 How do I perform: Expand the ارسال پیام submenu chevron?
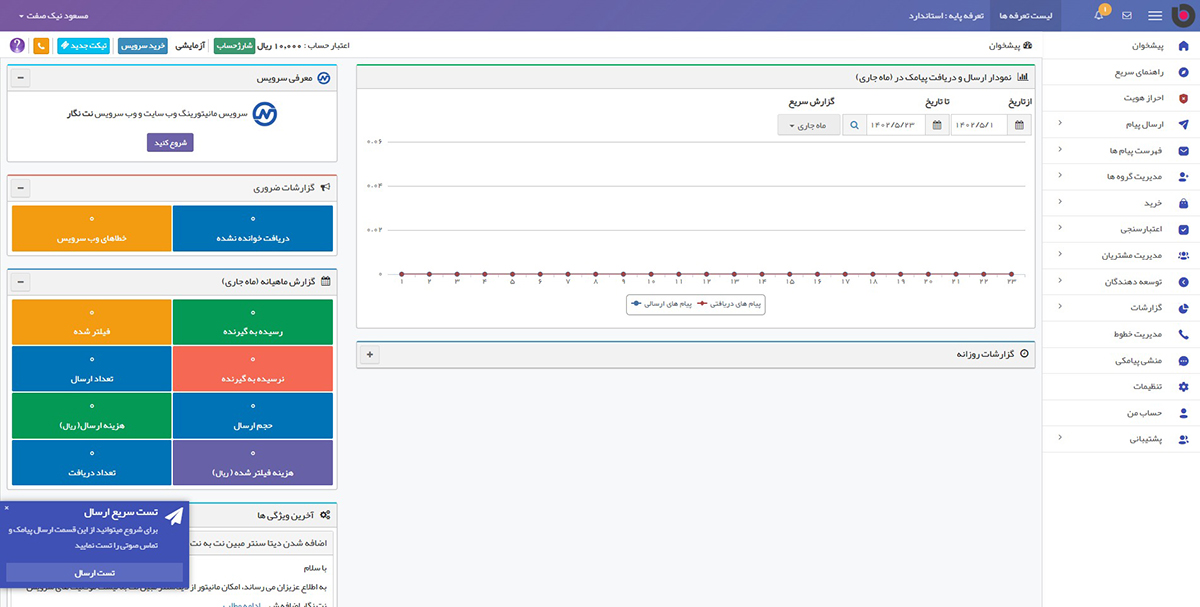pos(1060,124)
